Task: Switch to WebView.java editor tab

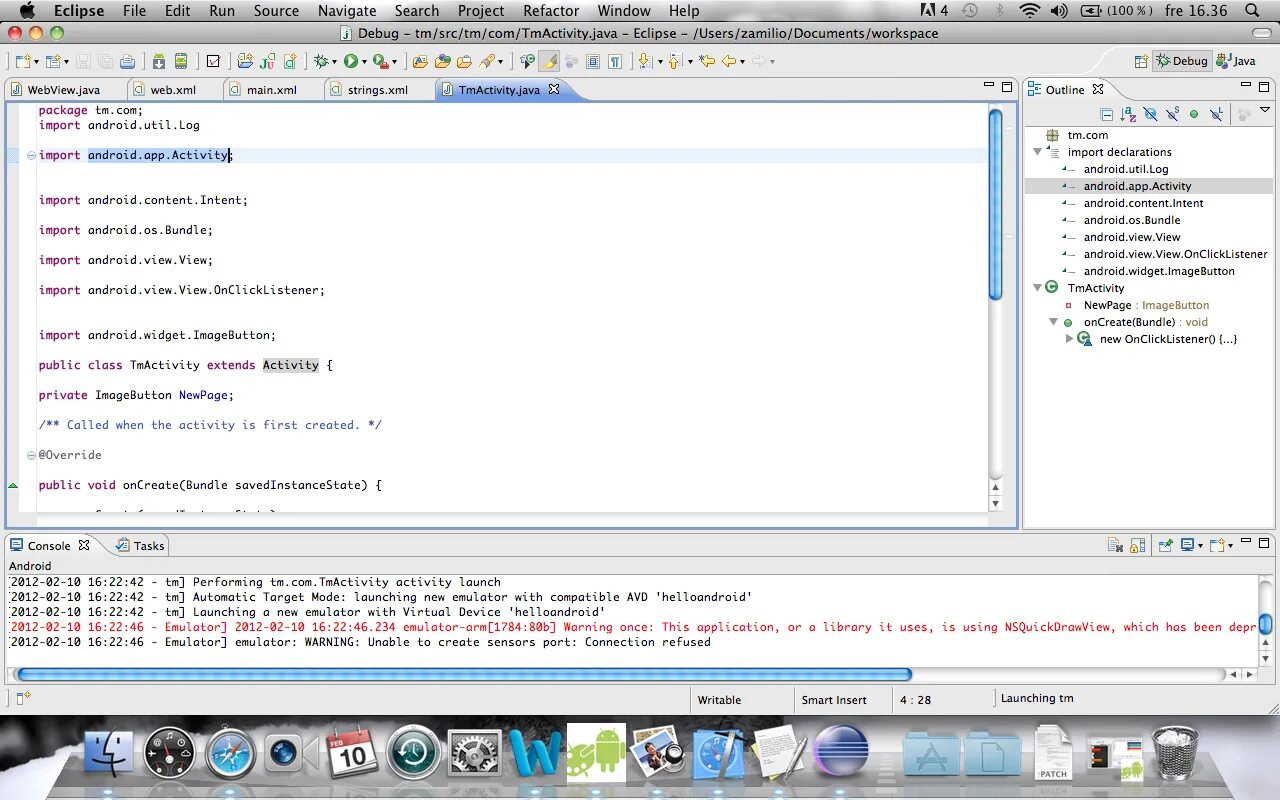Action: (x=63, y=89)
